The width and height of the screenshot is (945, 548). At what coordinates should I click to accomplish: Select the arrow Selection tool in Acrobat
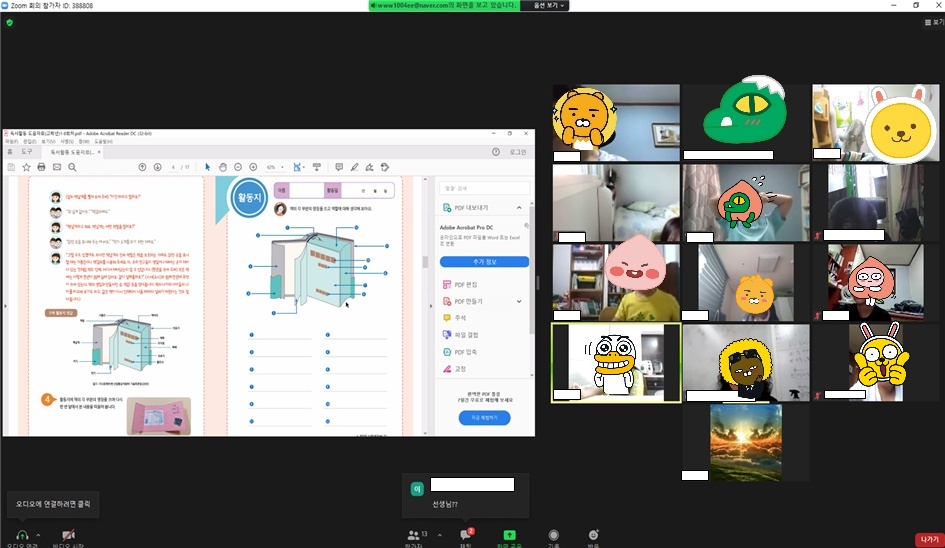coord(207,167)
